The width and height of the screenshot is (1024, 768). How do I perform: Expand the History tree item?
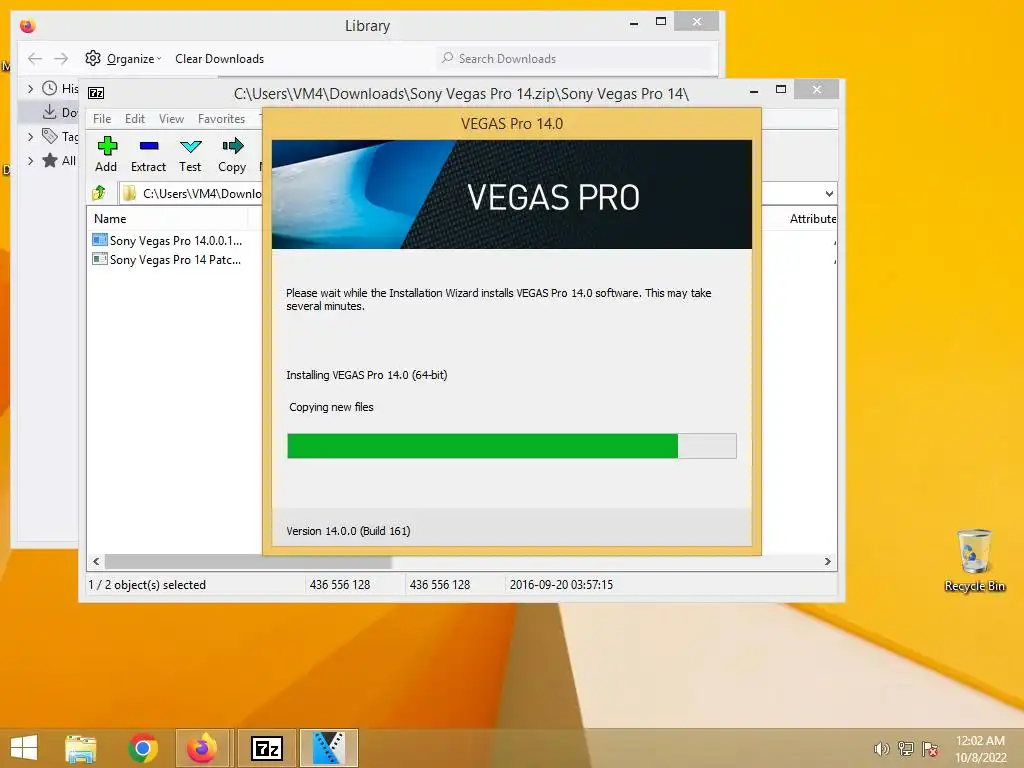click(30, 88)
